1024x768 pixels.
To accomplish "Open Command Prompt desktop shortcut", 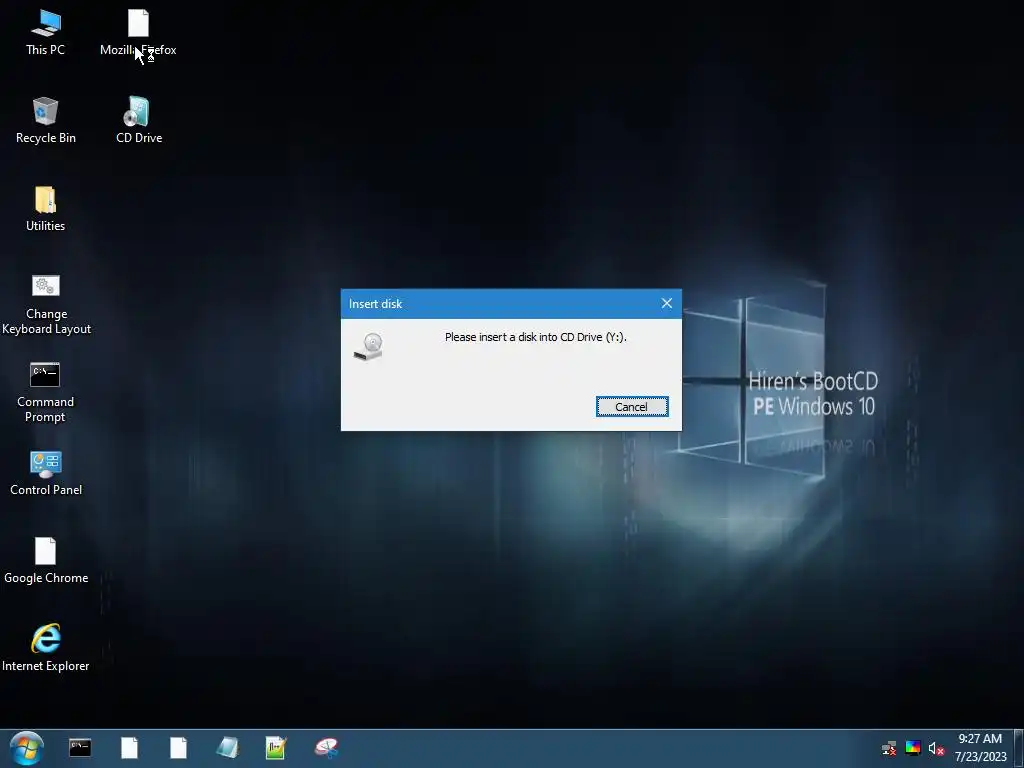I will click(45, 392).
